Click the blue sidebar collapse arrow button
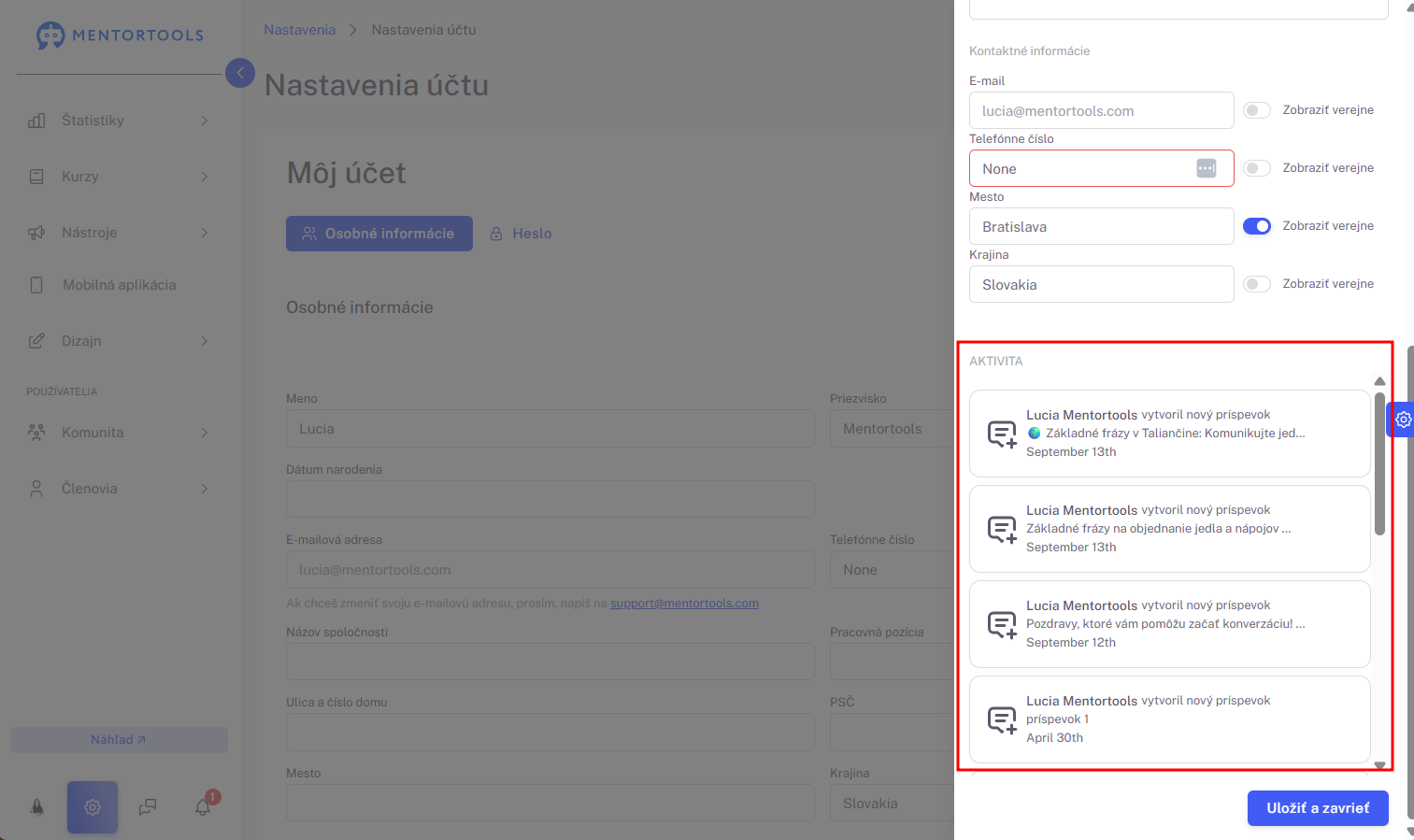The height and width of the screenshot is (840, 1414). tap(240, 73)
